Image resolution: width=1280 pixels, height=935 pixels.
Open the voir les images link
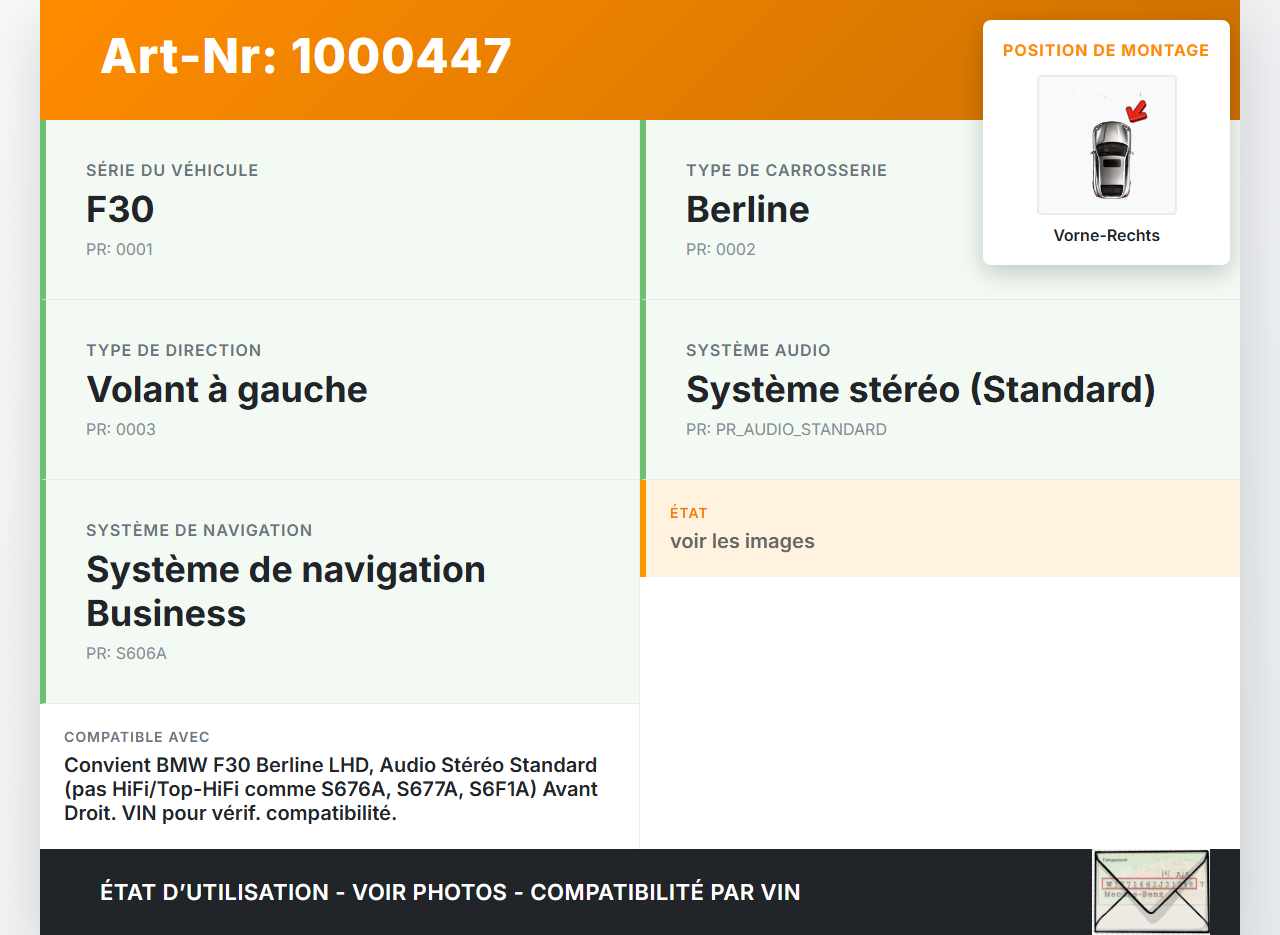[x=743, y=540]
